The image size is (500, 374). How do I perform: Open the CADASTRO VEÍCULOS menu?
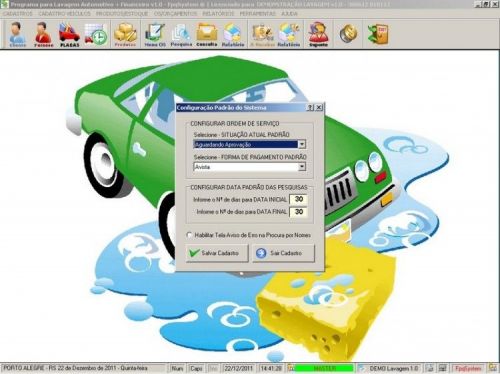(x=65, y=14)
